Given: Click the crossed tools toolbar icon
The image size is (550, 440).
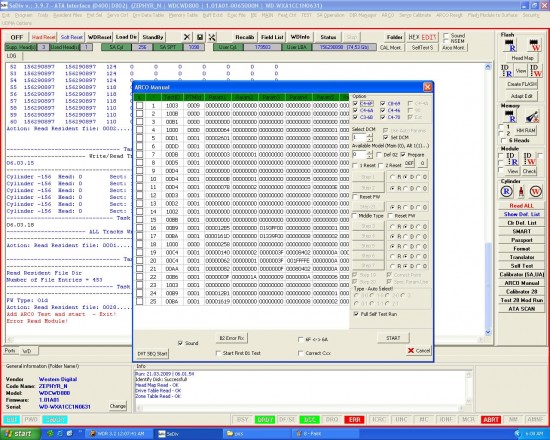Looking at the screenshot, I should click(212, 37).
